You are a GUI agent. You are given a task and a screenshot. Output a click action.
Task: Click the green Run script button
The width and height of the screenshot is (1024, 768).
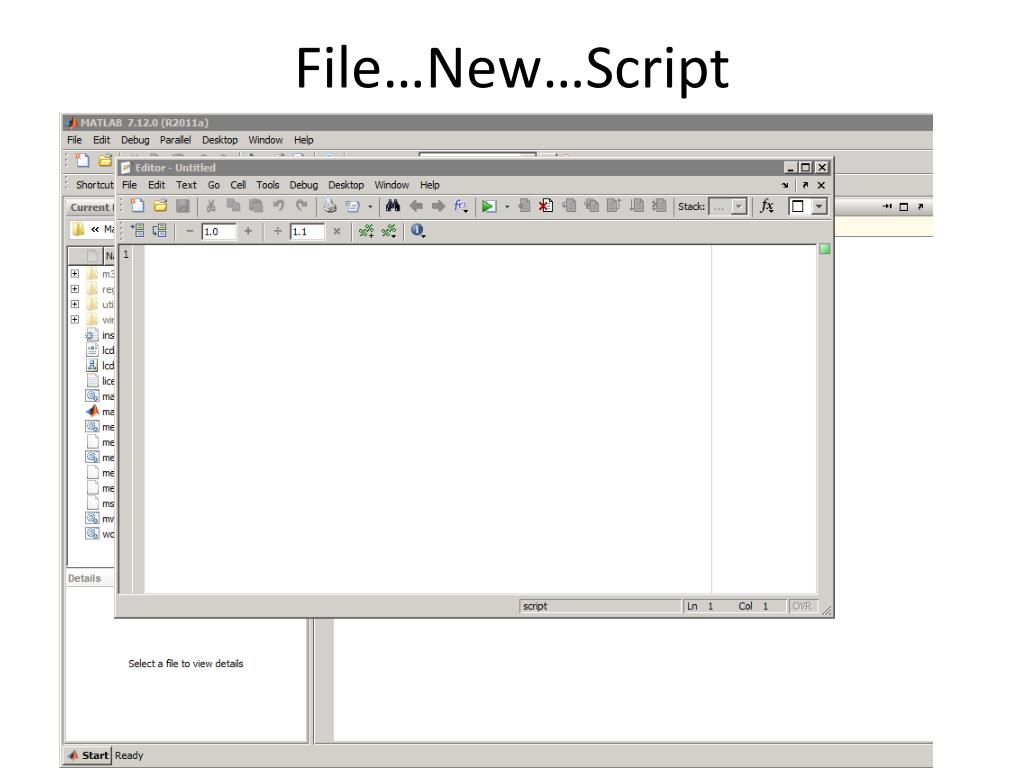click(488, 206)
